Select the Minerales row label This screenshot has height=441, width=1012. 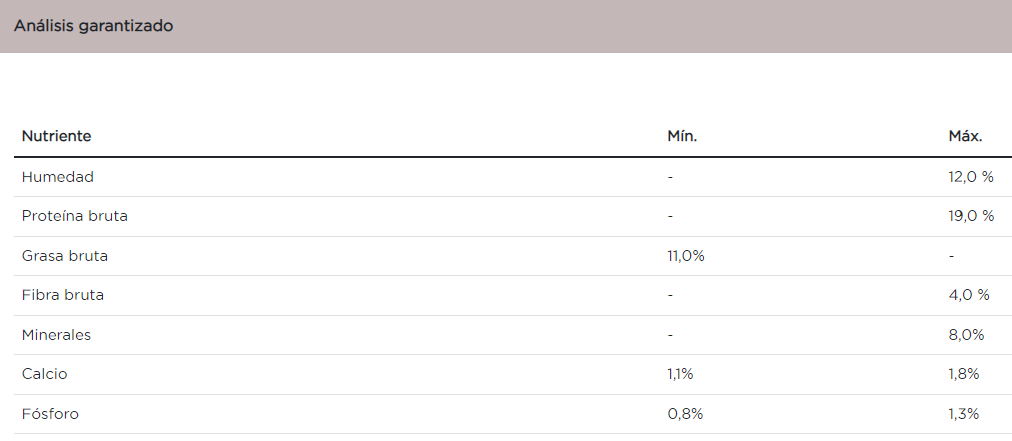pyautogui.click(x=57, y=335)
